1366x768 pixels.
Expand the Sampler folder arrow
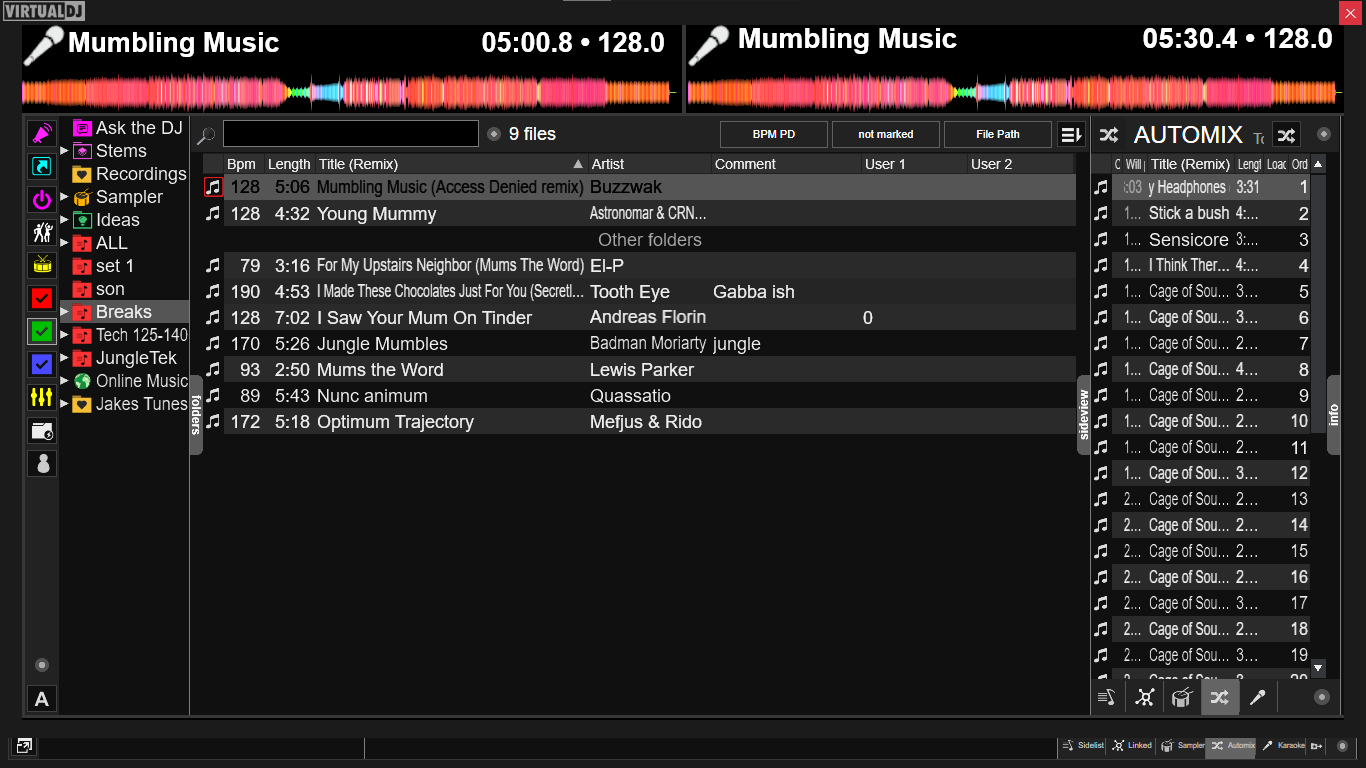[x=65, y=197]
